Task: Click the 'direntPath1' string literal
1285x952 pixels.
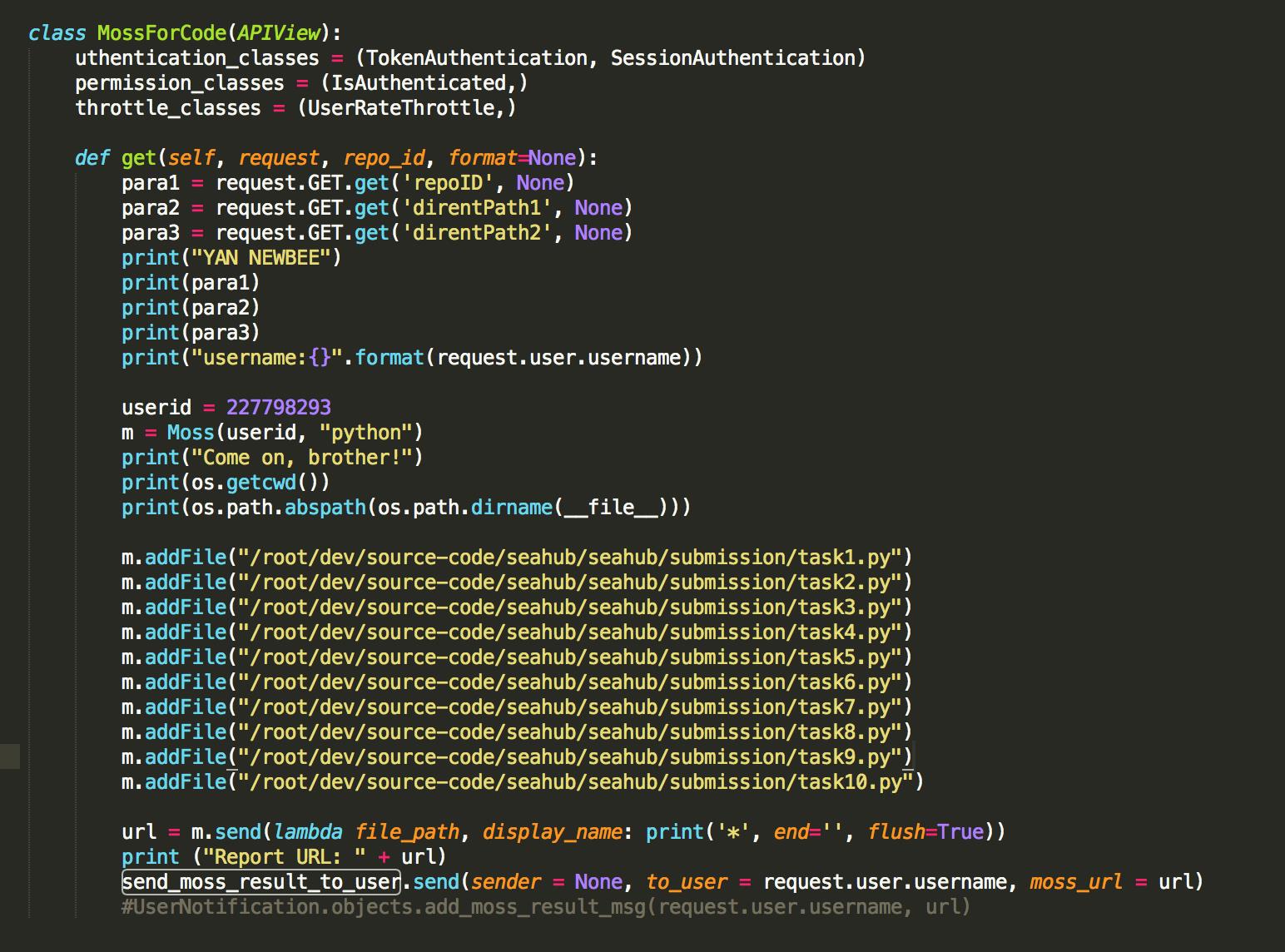Action: coord(477,208)
